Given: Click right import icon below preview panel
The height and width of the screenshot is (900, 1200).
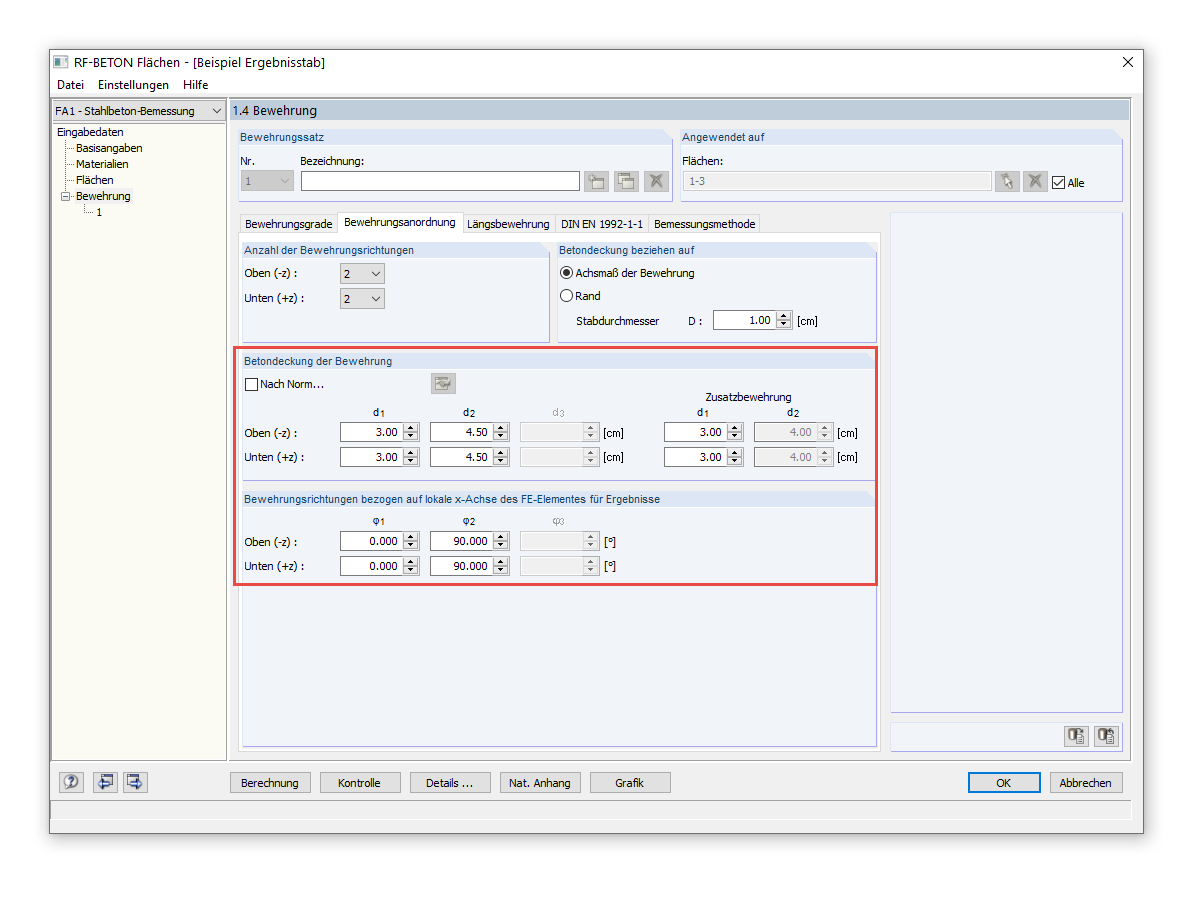Looking at the screenshot, I should point(1105,736).
